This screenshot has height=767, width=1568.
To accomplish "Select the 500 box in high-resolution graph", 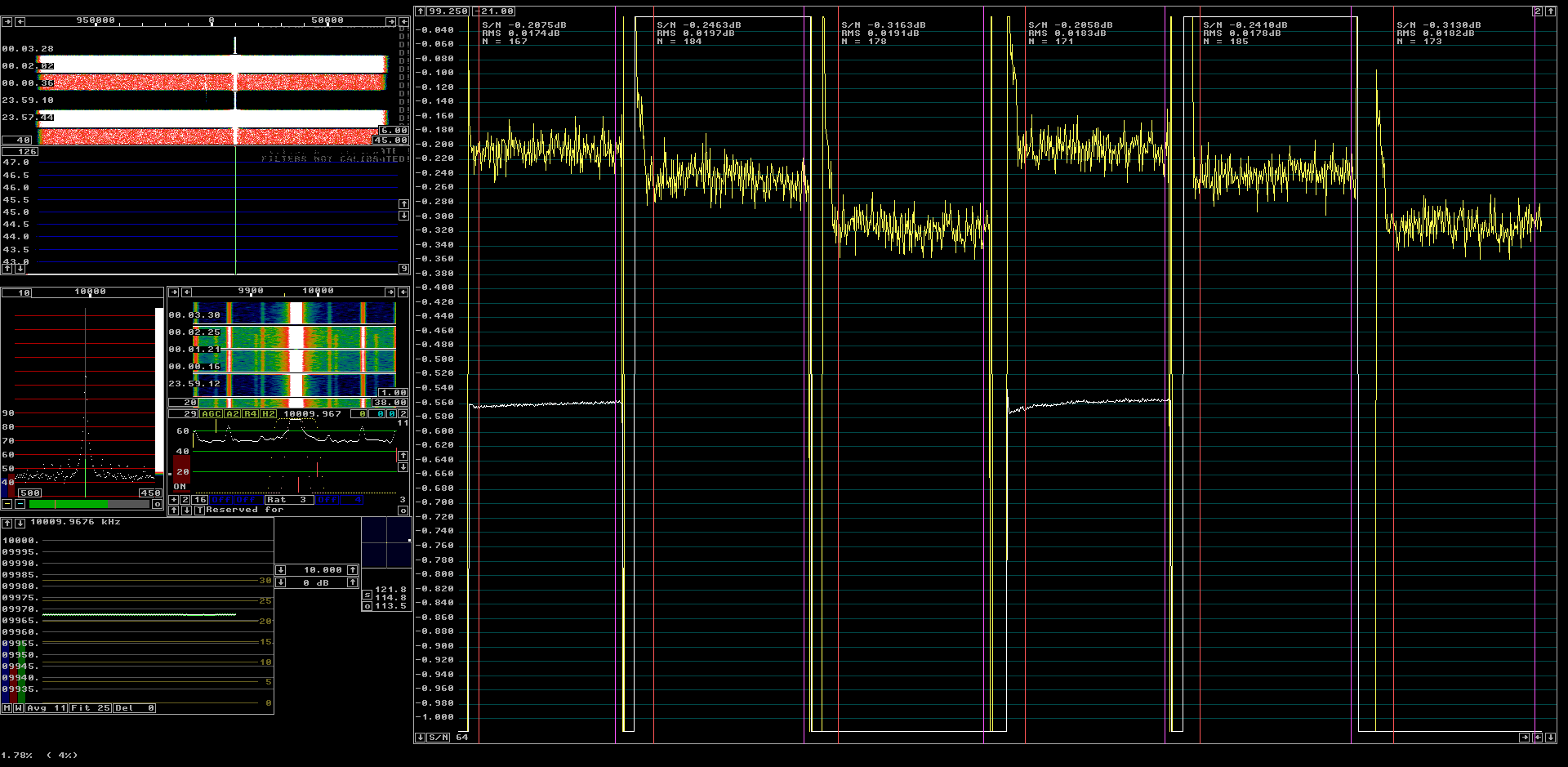I will click(30, 493).
